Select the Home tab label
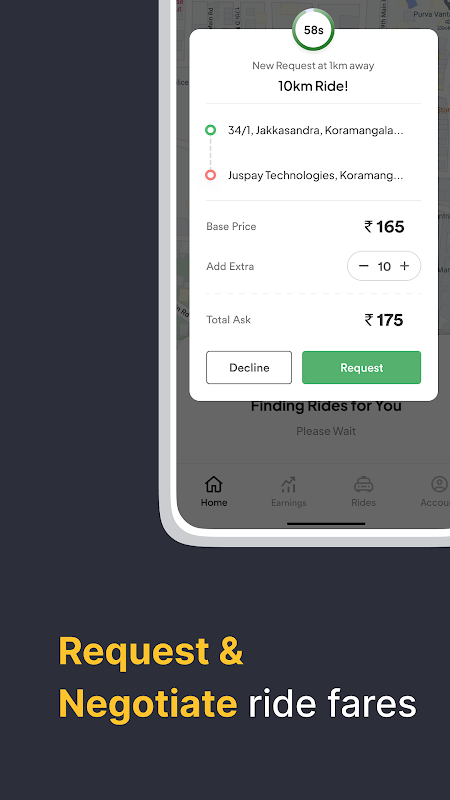 point(214,503)
